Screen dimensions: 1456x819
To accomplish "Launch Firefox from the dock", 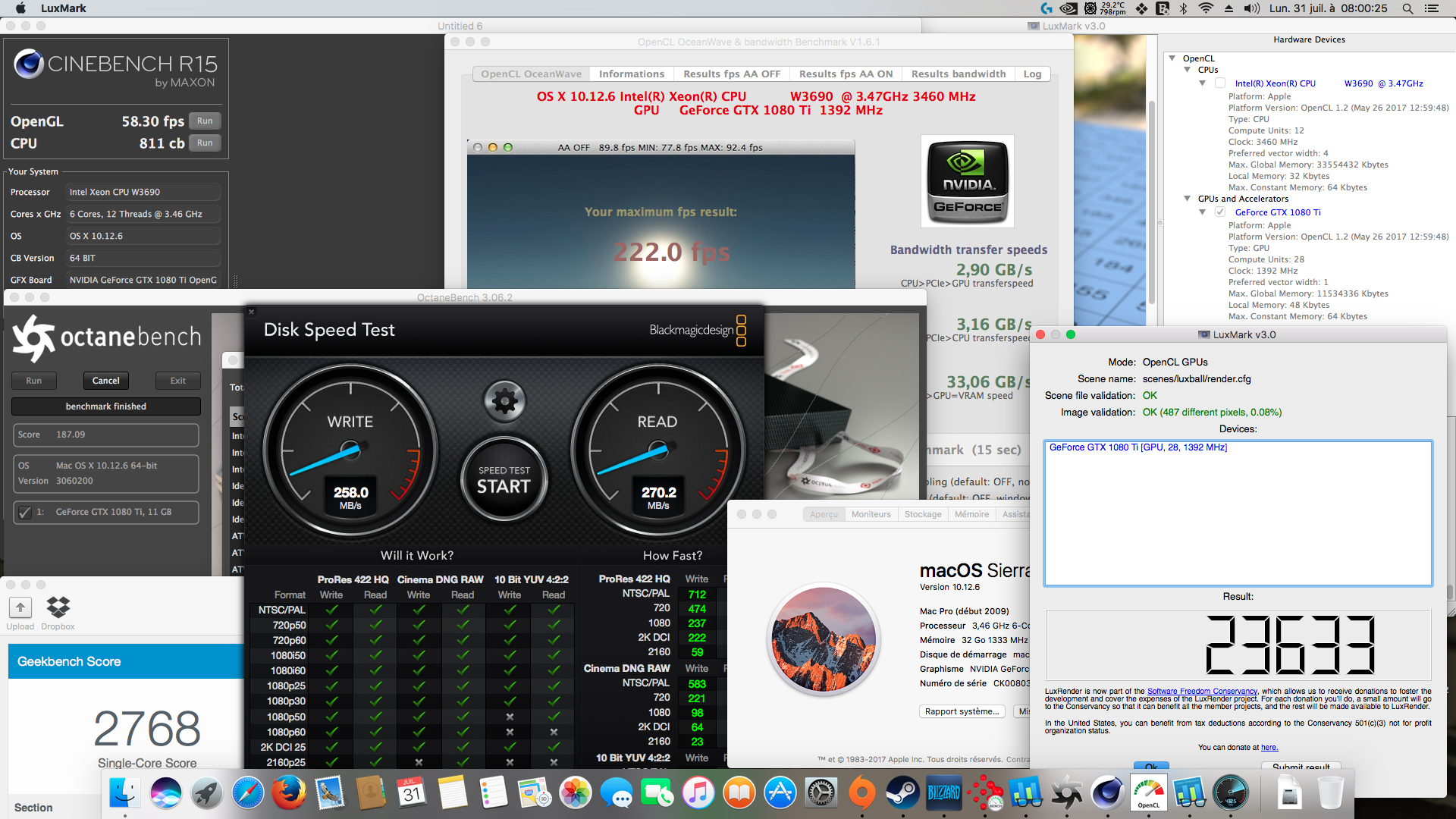I will [289, 793].
